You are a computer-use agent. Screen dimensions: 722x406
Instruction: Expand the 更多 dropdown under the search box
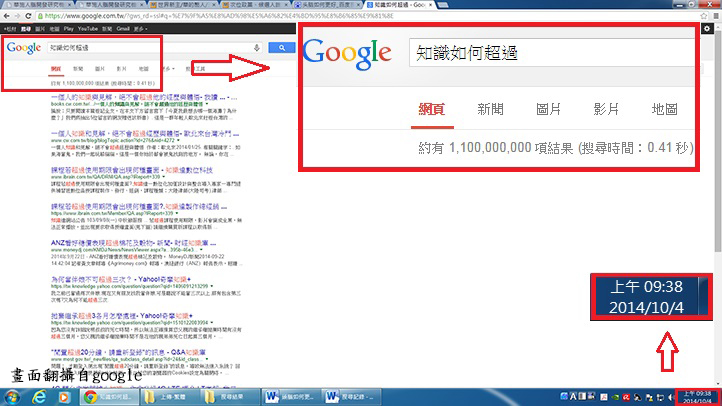tap(168, 69)
